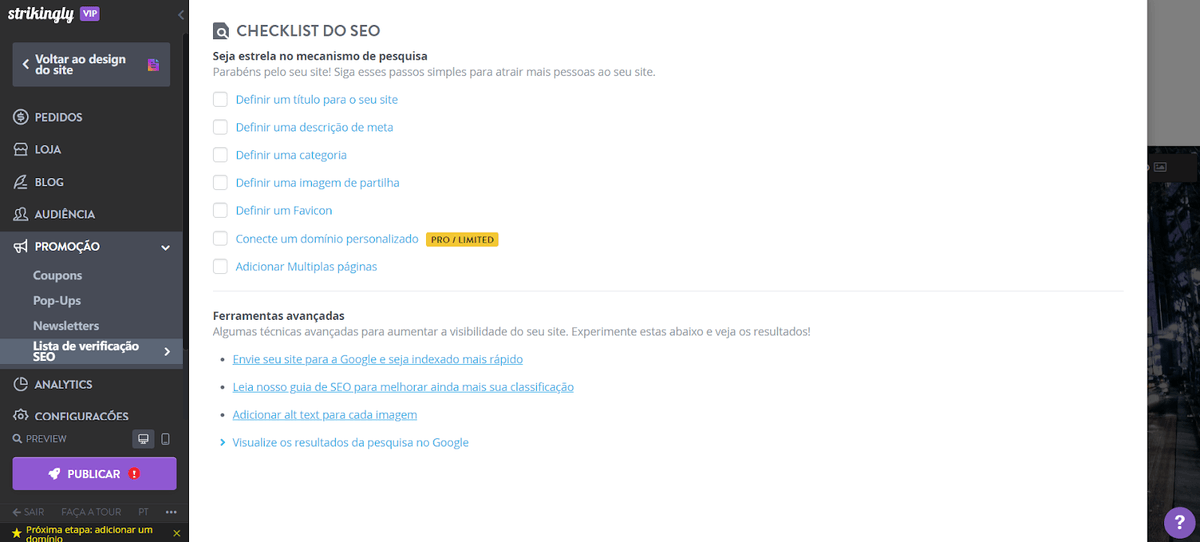This screenshot has width=1200, height=542.
Task: Collapse the Promoção menu chevron
Action: pyautogui.click(x=166, y=247)
